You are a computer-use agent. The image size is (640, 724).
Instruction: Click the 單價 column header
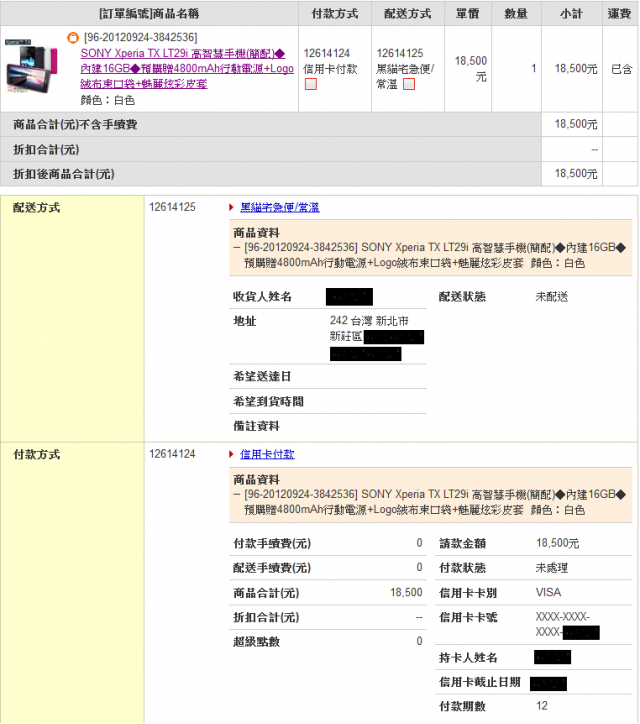[x=468, y=13]
